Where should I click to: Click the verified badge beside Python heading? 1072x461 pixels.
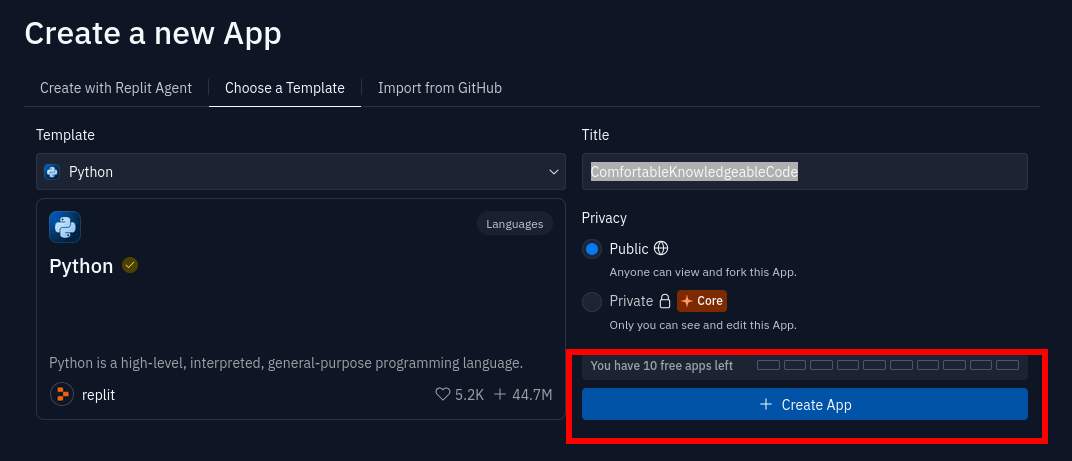tap(130, 265)
